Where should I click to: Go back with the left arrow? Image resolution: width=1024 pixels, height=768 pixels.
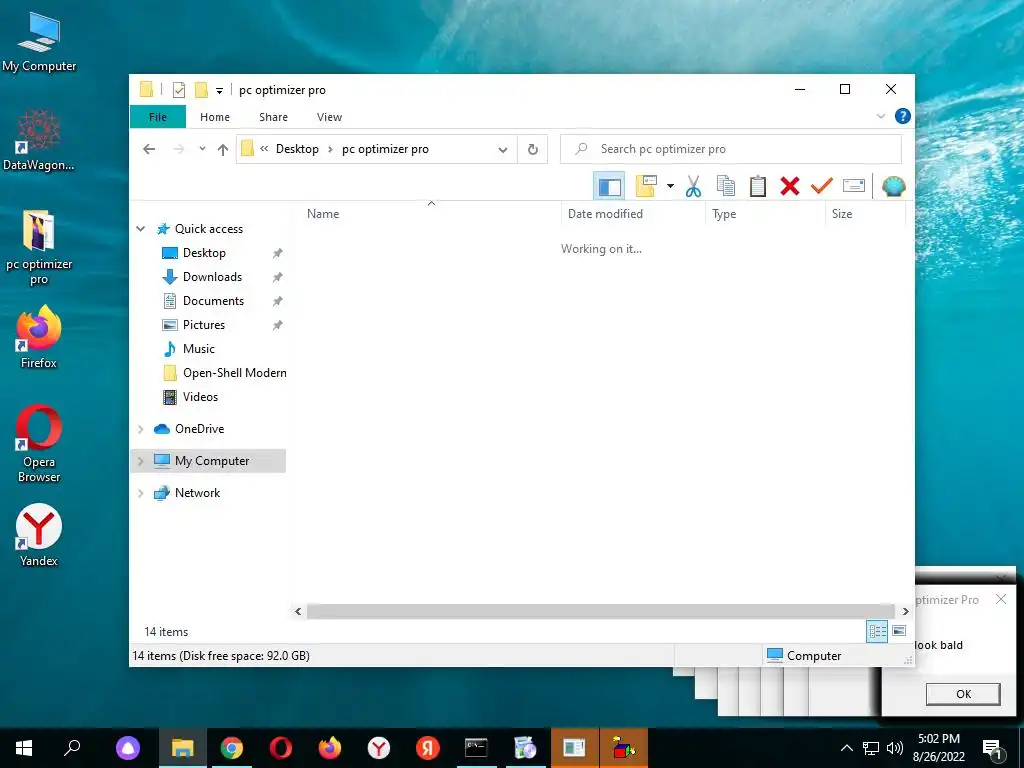[149, 150]
